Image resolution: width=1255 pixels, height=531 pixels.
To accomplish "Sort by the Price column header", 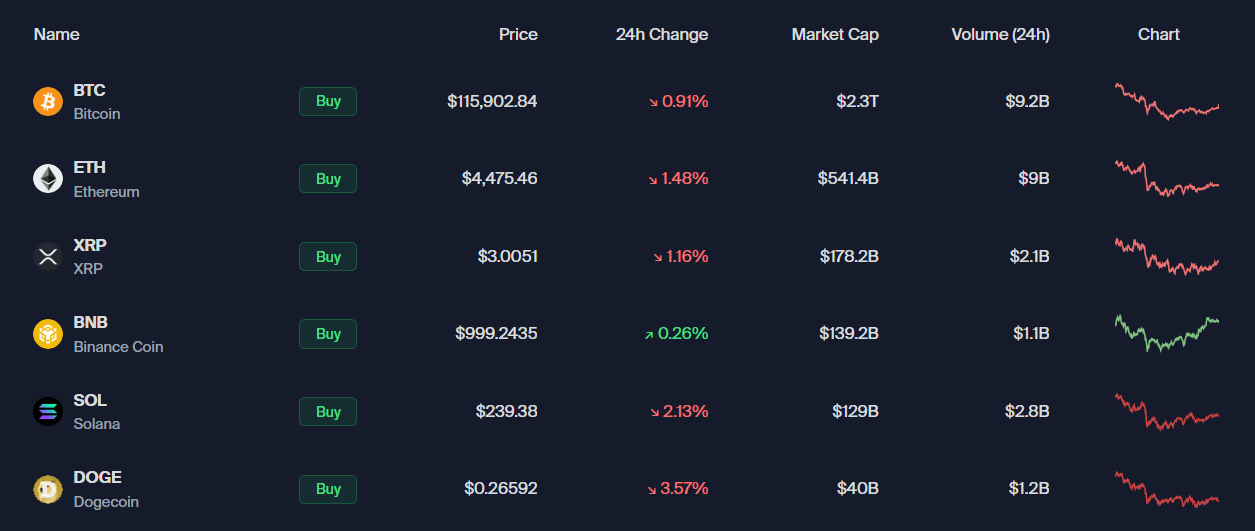I will pos(518,34).
